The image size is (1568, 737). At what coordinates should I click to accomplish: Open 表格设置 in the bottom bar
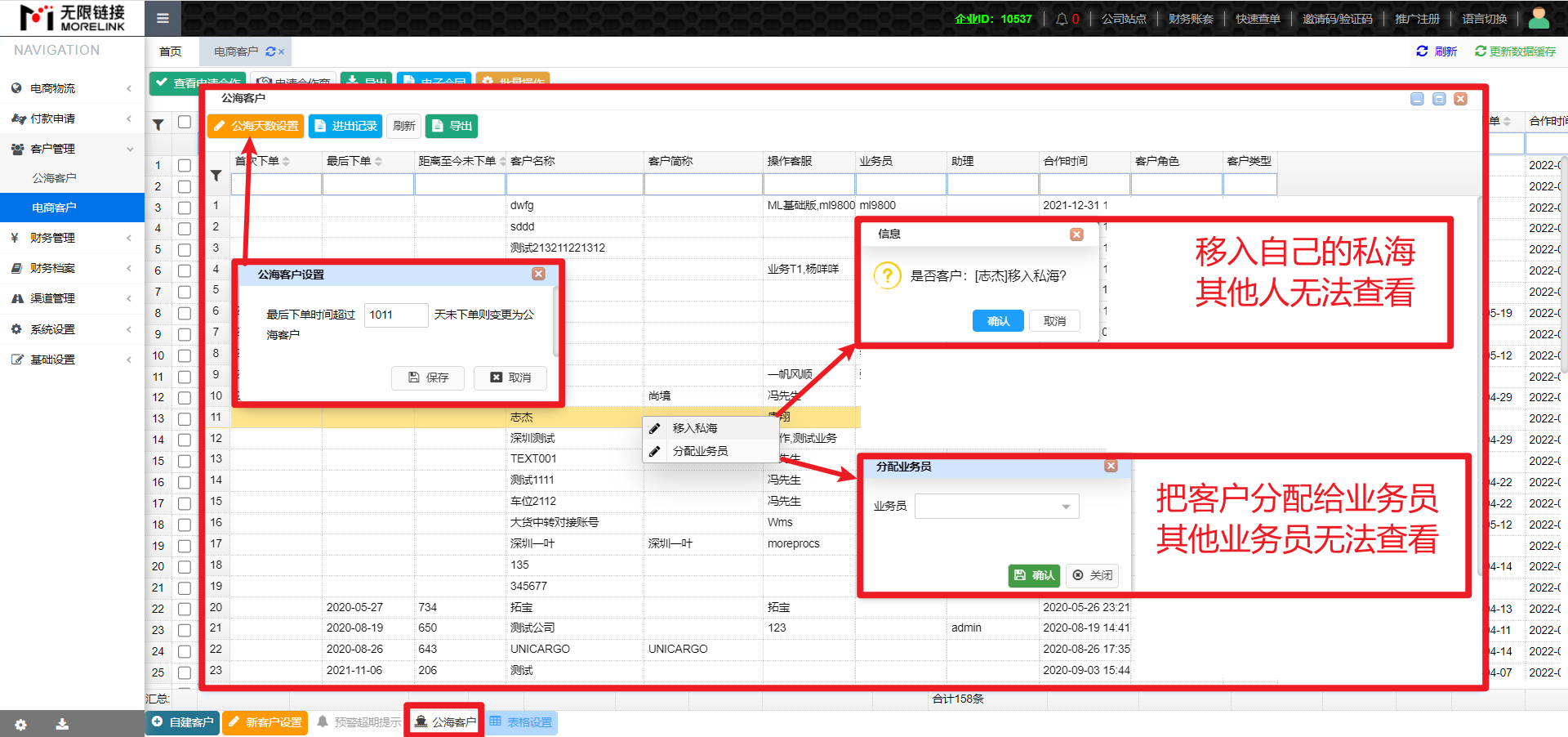point(521,722)
